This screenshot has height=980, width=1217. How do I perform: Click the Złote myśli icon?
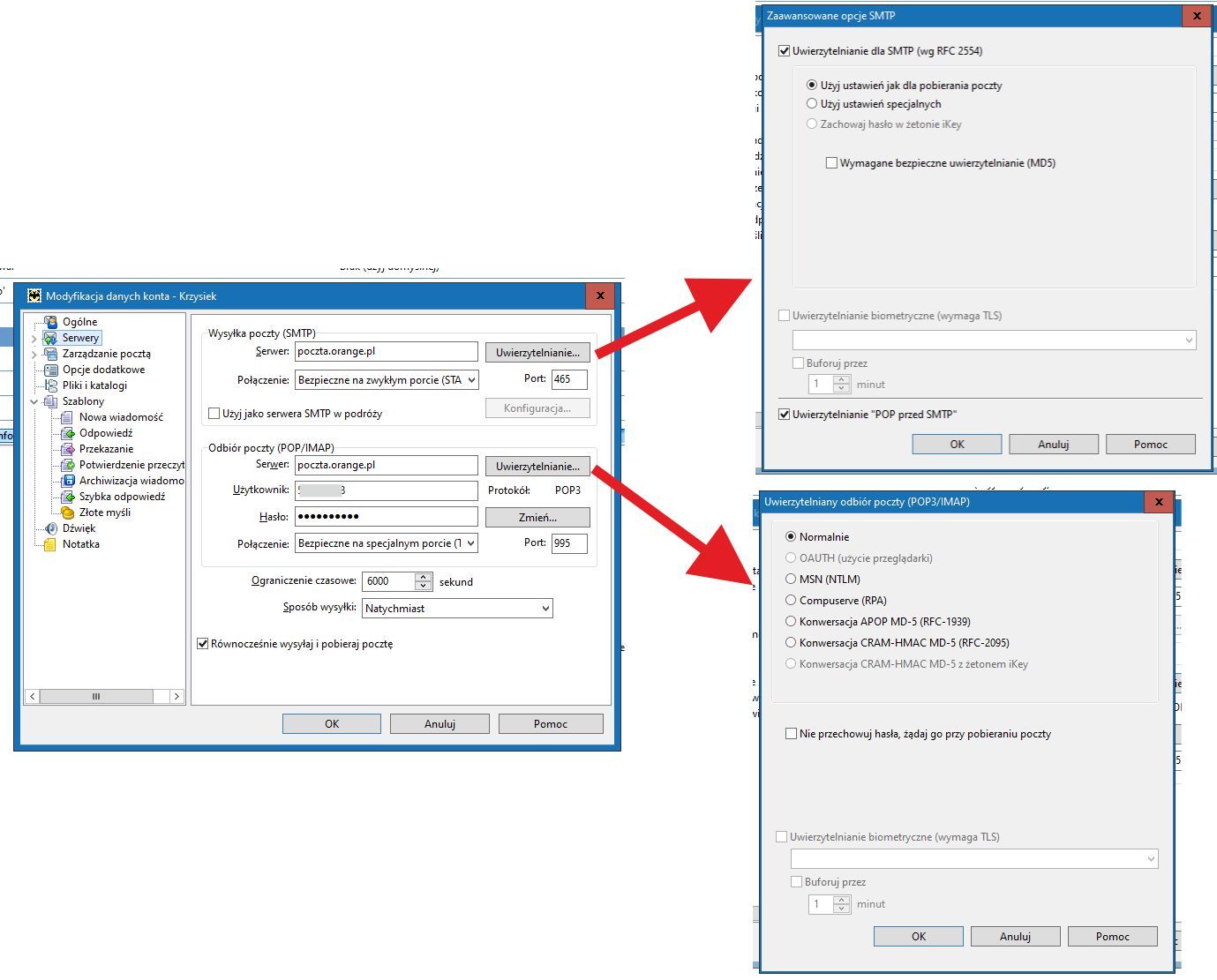tap(68, 512)
